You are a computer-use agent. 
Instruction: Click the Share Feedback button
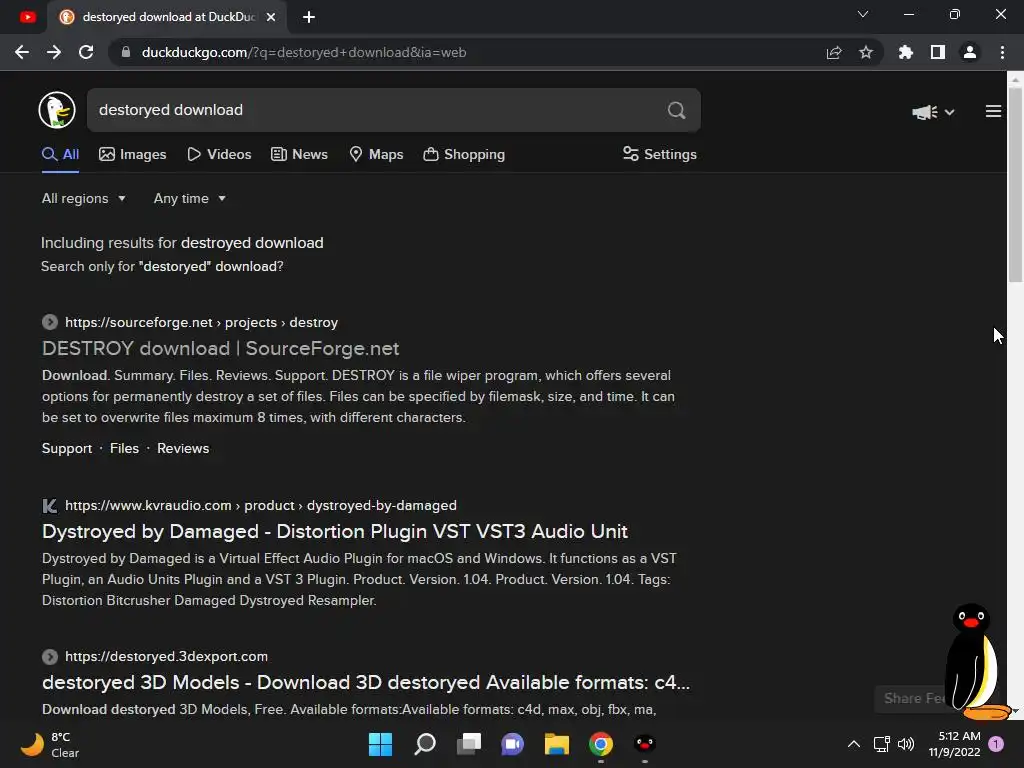tap(912, 699)
